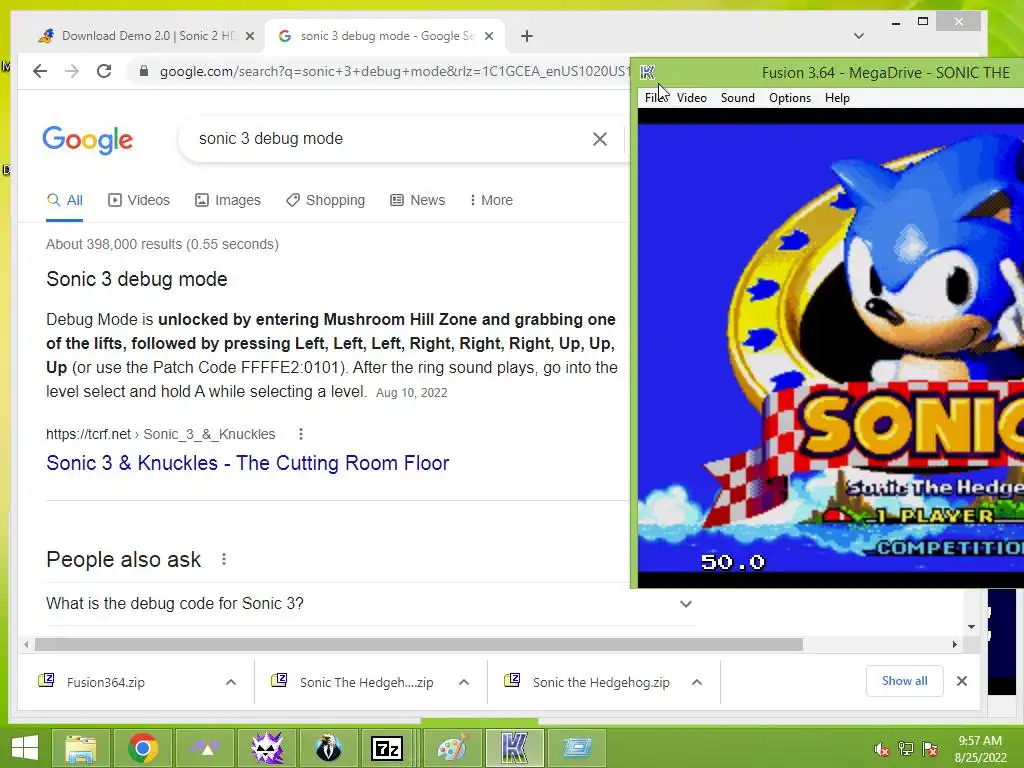Reload the Google search page
Screen dimensions: 1024x768
[104, 71]
